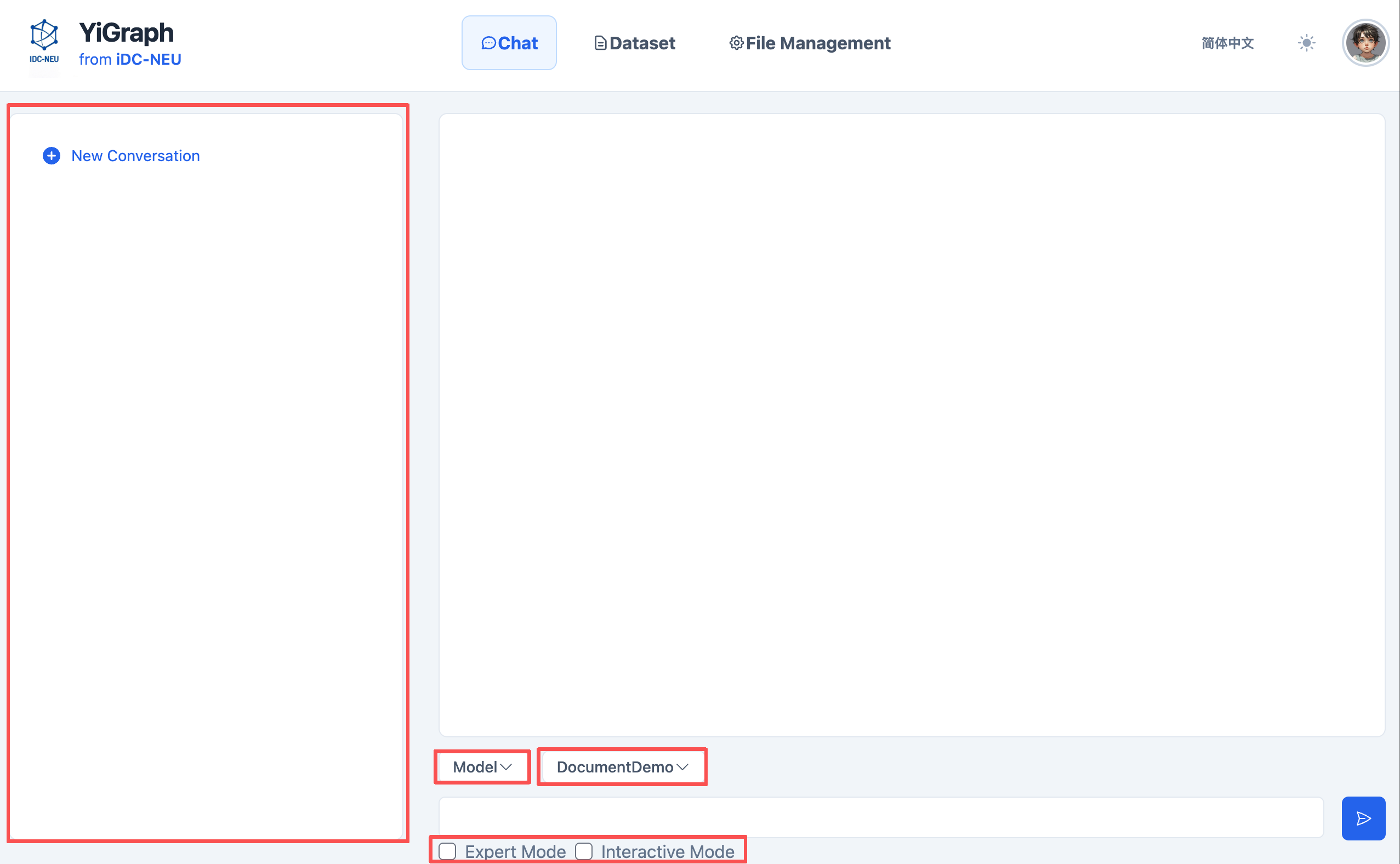Expand the Model selector chevron
The height and width of the screenshot is (864, 1400).
506,768
